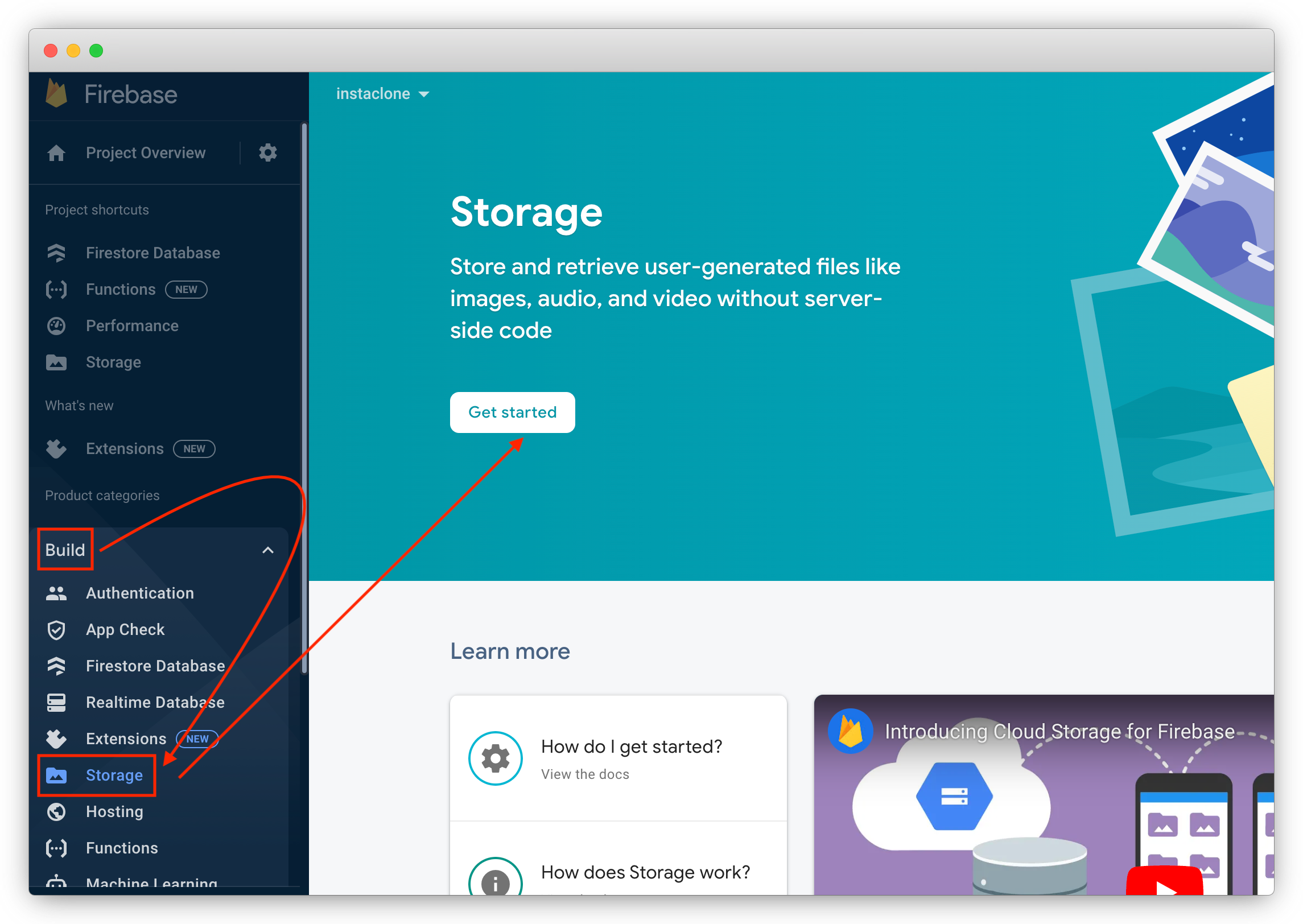1303x924 pixels.
Task: Click the Firebase wordmark
Action: 131,94
